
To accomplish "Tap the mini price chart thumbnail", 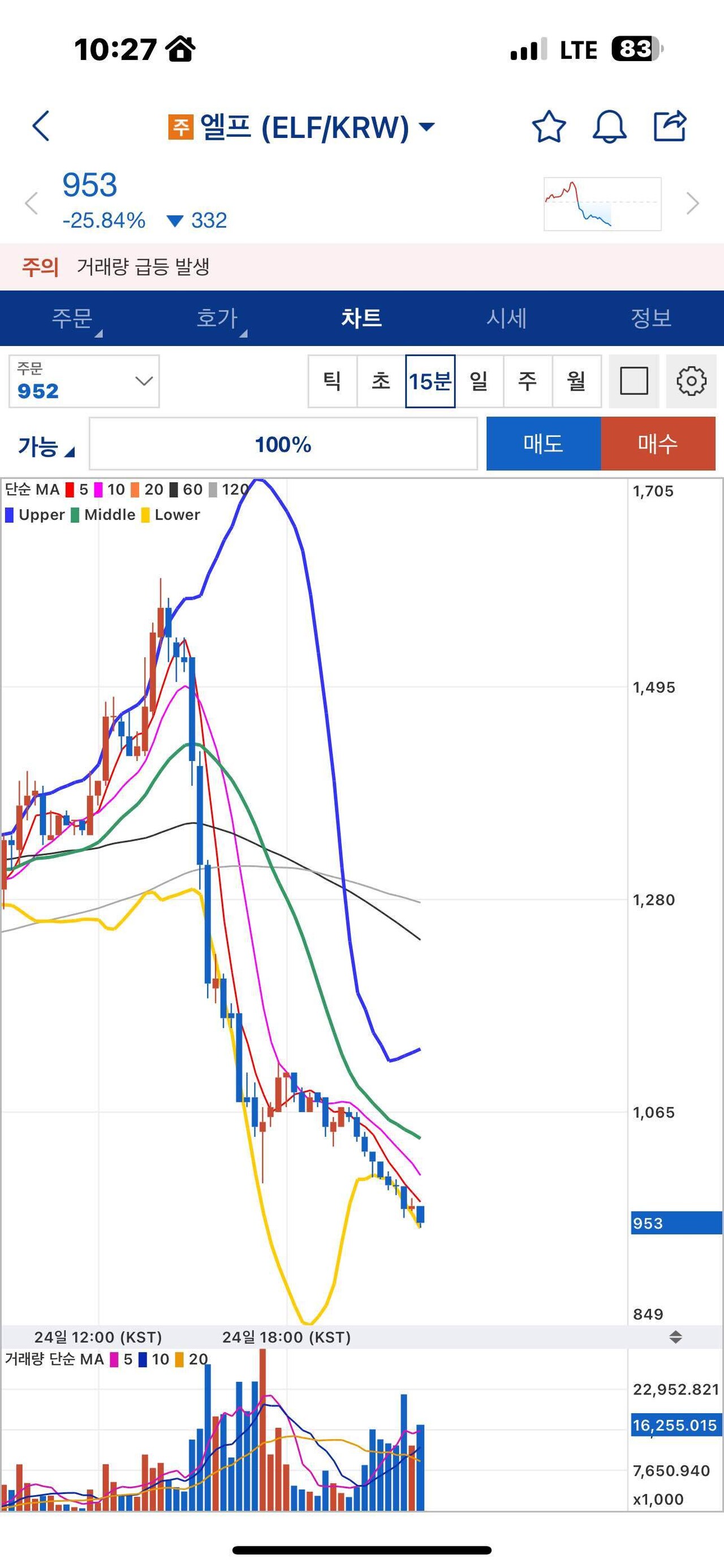I will click(x=602, y=204).
